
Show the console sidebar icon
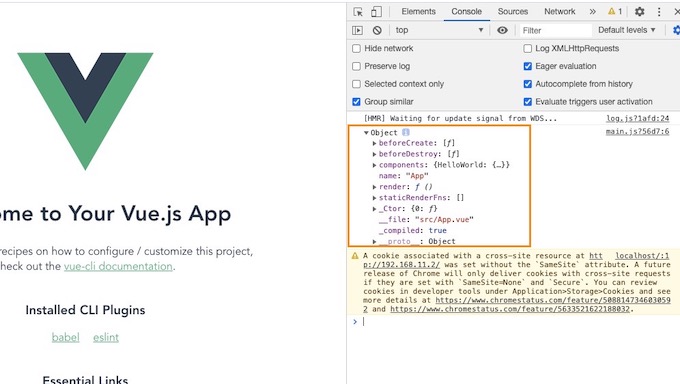[x=357, y=30]
